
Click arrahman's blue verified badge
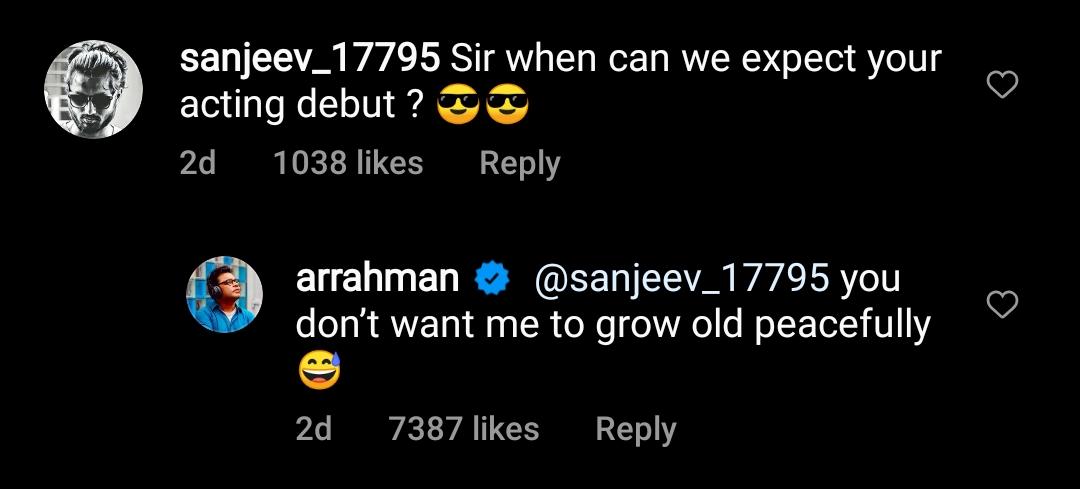[x=492, y=280]
